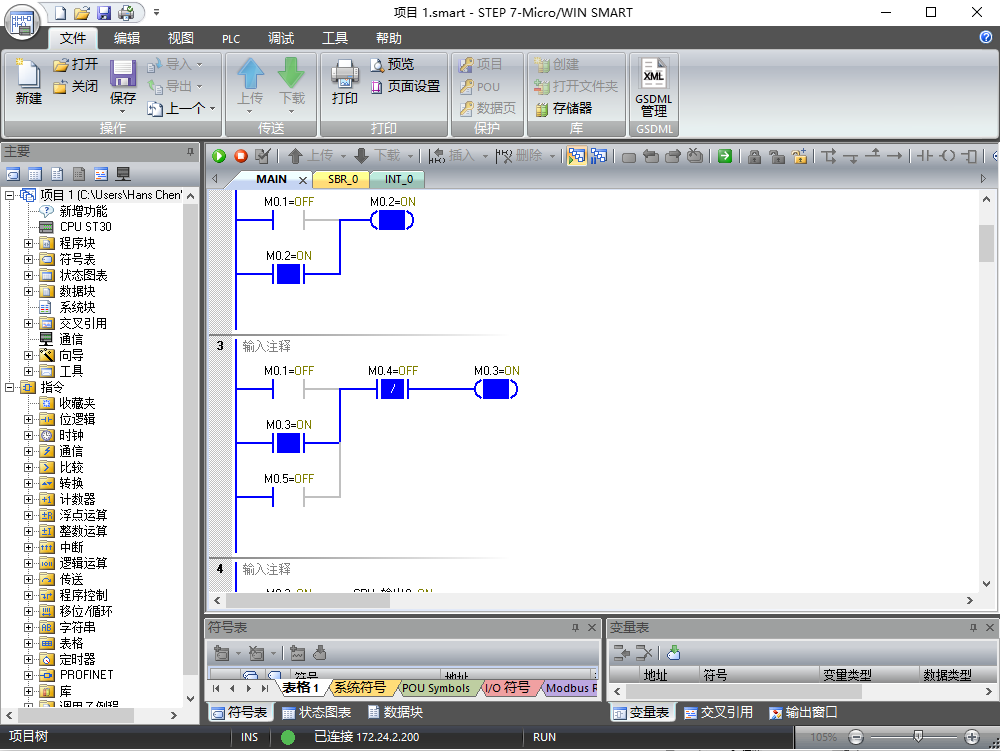Select the SBR_0 editor tab
1001x751 pixels.
[x=343, y=179]
